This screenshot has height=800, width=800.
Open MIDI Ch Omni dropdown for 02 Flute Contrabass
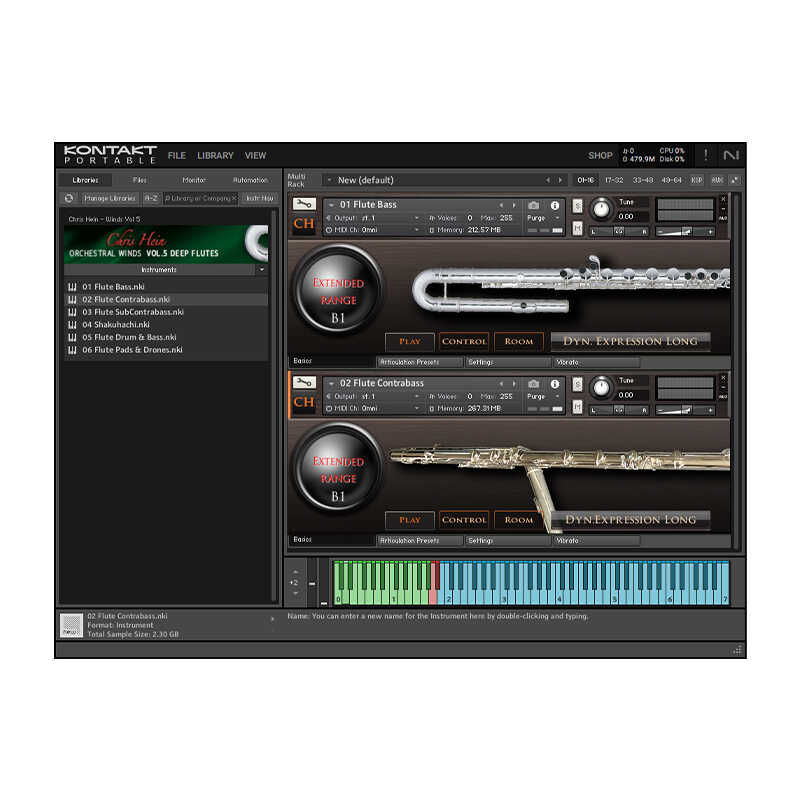click(x=417, y=409)
